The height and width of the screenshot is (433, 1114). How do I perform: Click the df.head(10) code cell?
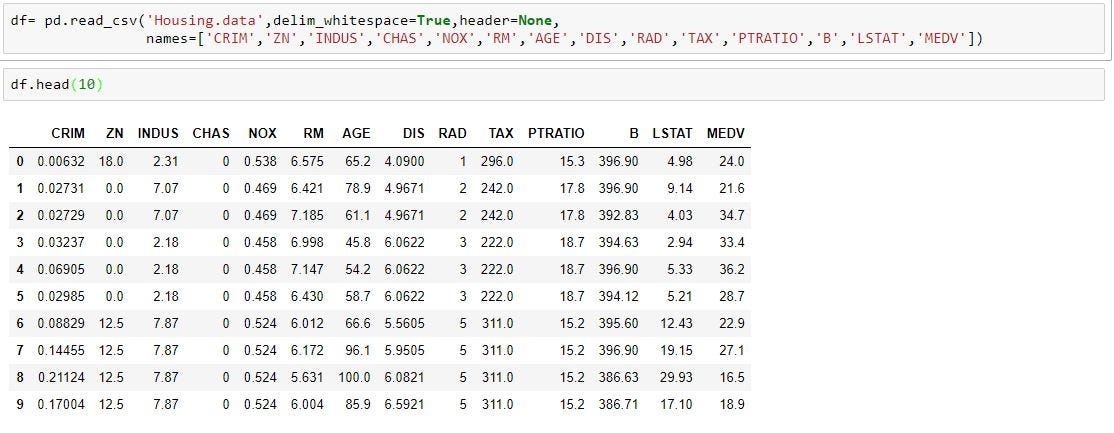click(x=553, y=85)
